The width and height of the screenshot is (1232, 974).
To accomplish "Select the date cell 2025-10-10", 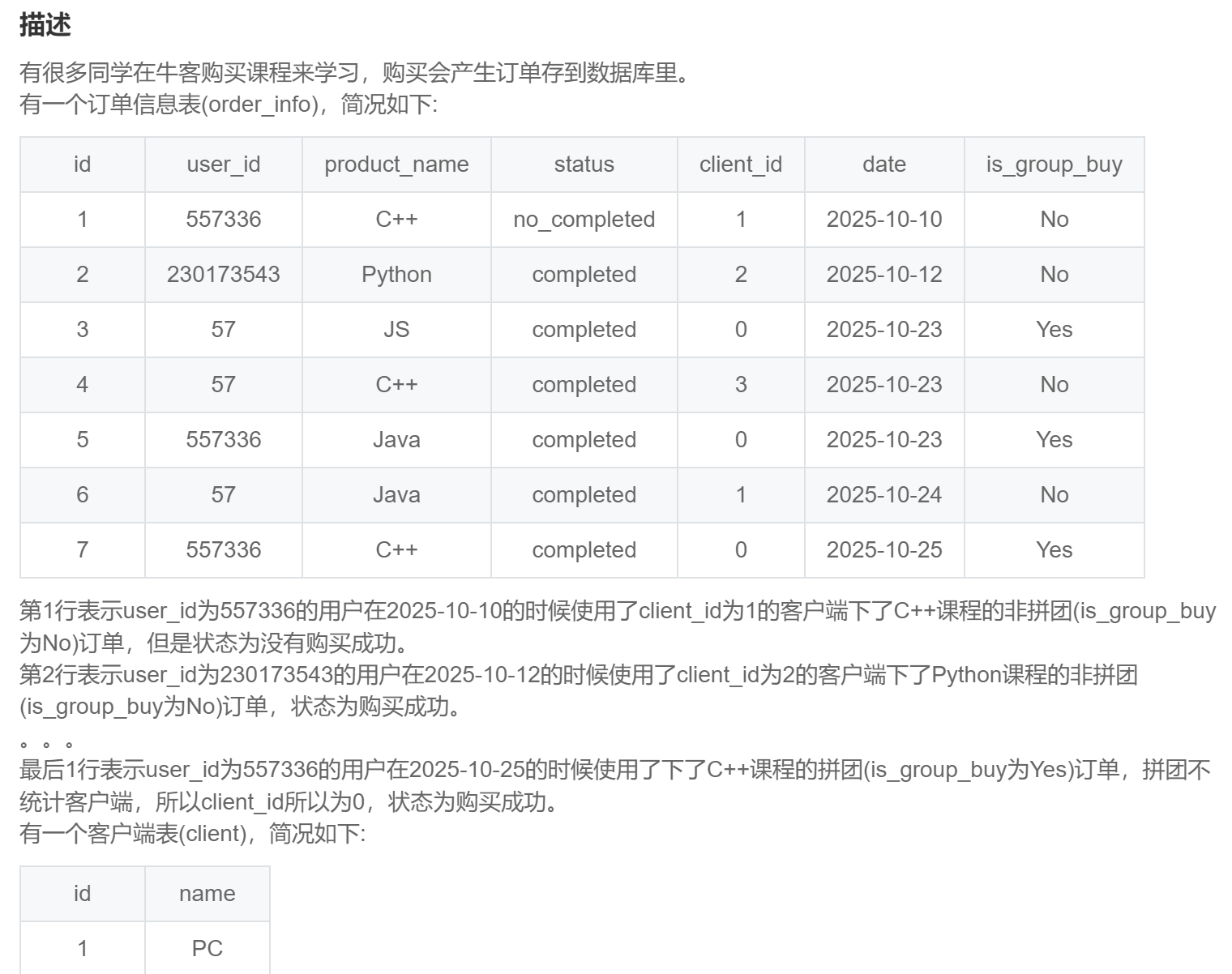I will tap(884, 220).
